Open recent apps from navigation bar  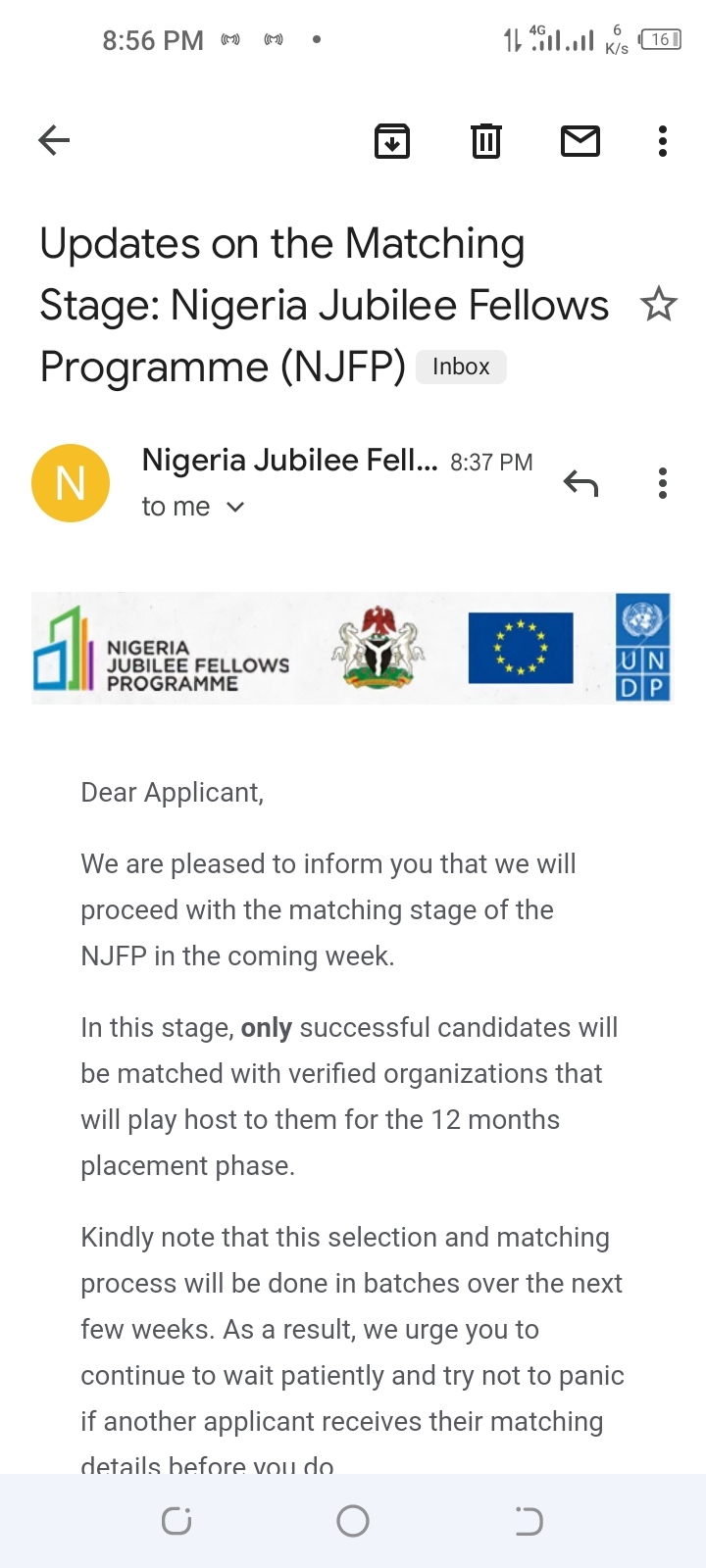pyautogui.click(x=176, y=1521)
